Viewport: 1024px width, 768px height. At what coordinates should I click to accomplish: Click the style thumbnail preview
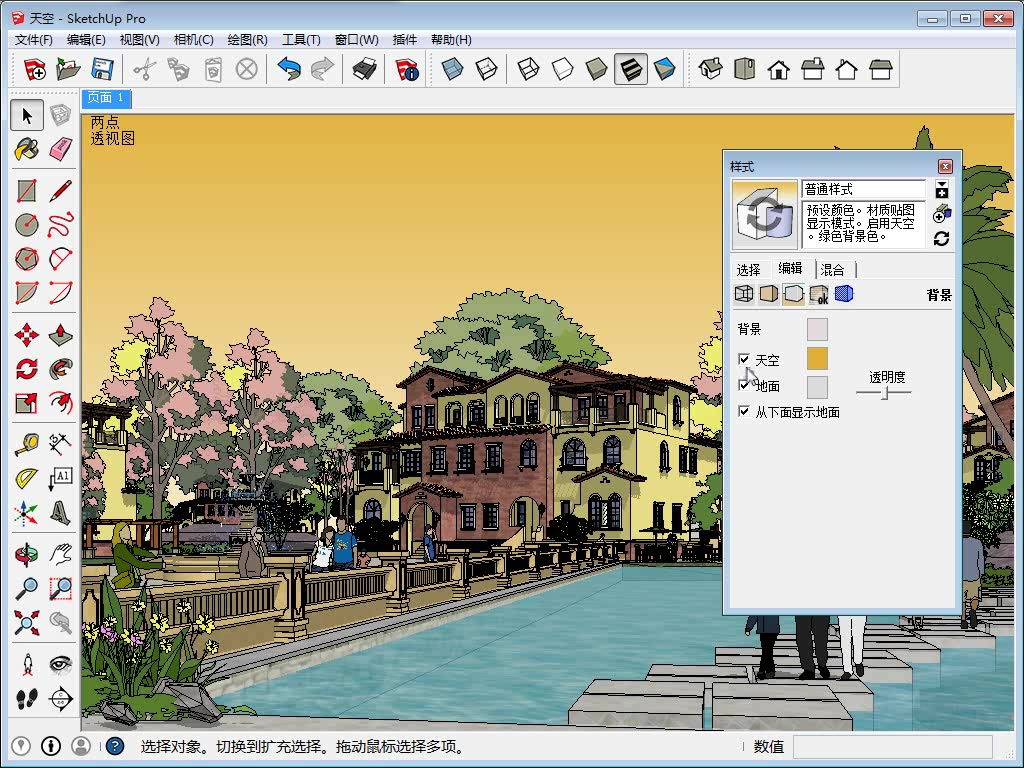764,214
